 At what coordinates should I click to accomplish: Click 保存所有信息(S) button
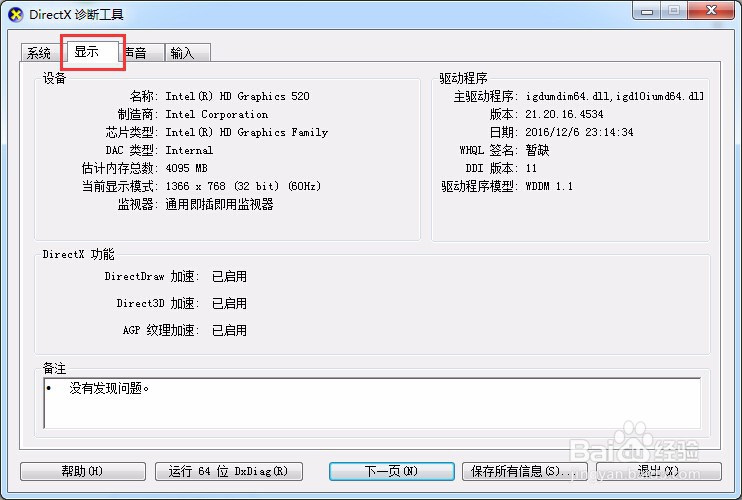tap(525, 471)
